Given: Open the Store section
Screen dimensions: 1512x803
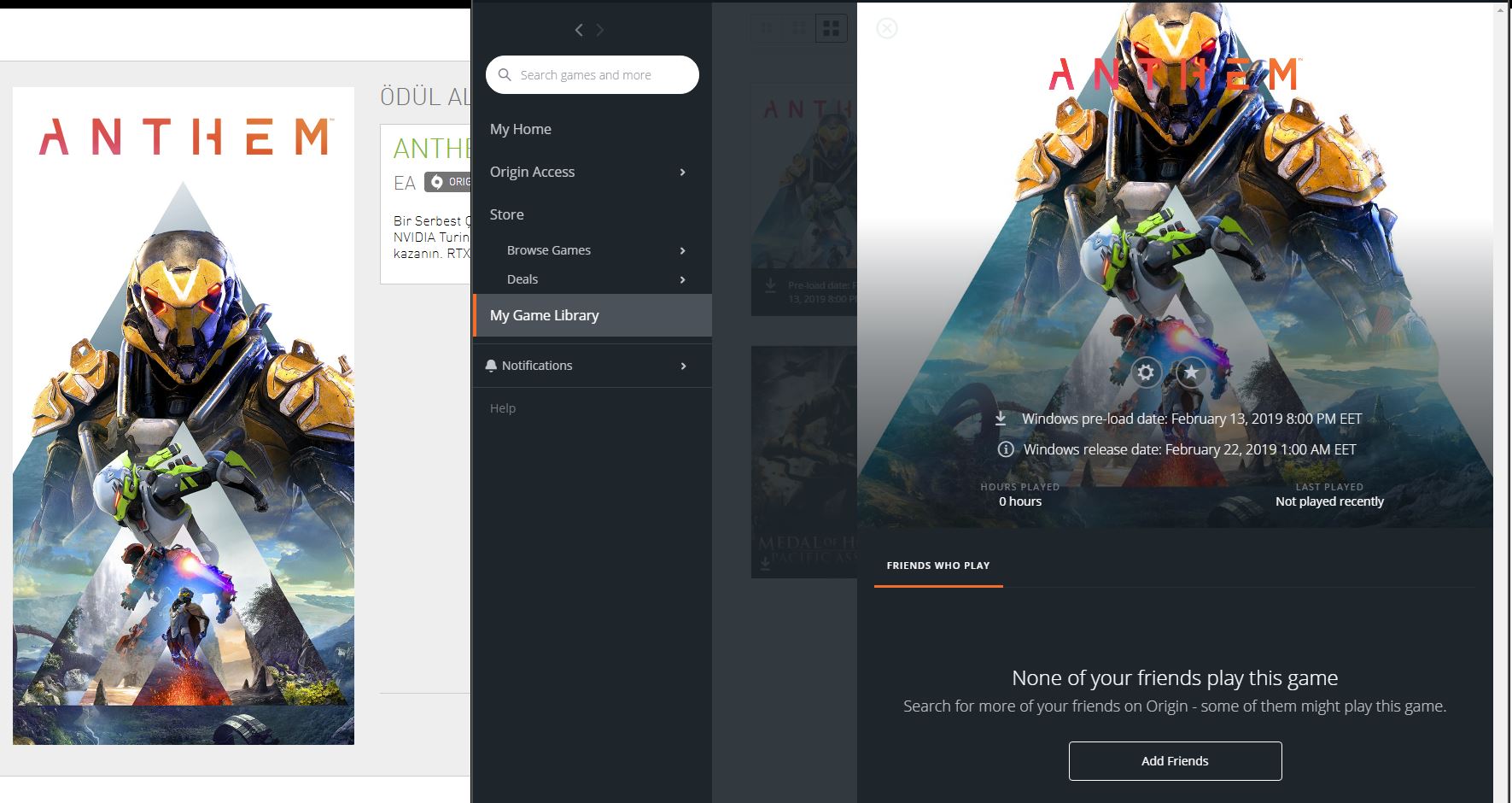Looking at the screenshot, I should [x=507, y=214].
